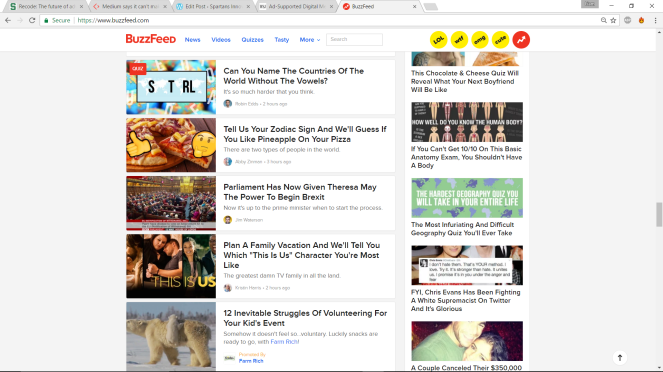Screen dimensions: 663x372
Task: Open Couple Canceled Their $350,000 link
Action: point(466,368)
